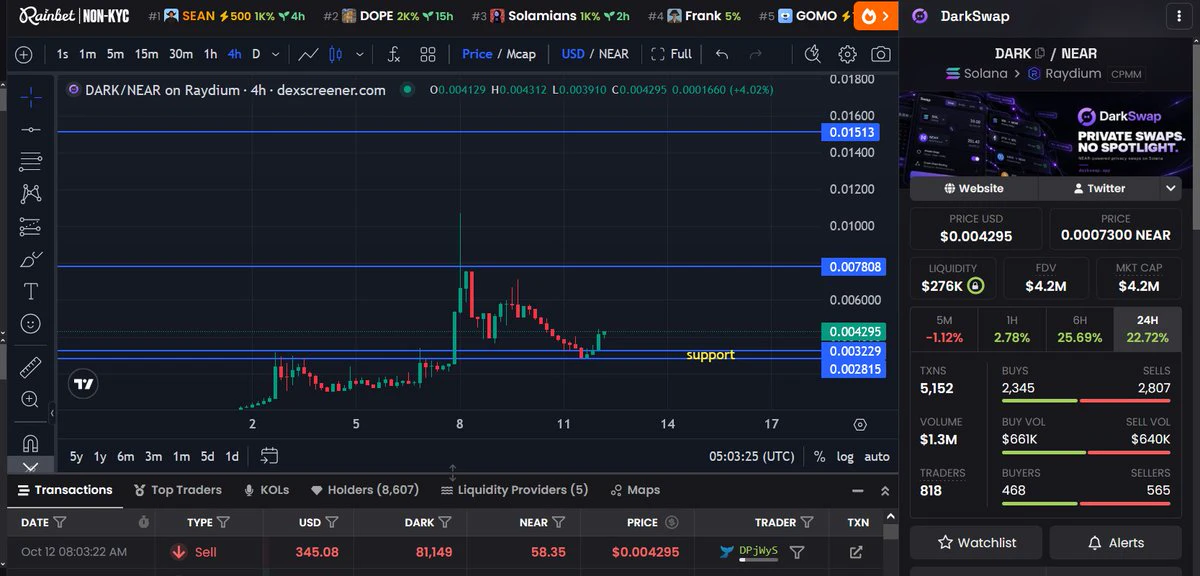Image resolution: width=1200 pixels, height=576 pixels.
Task: Open the Fibonacci retracement tool
Action: point(31,161)
